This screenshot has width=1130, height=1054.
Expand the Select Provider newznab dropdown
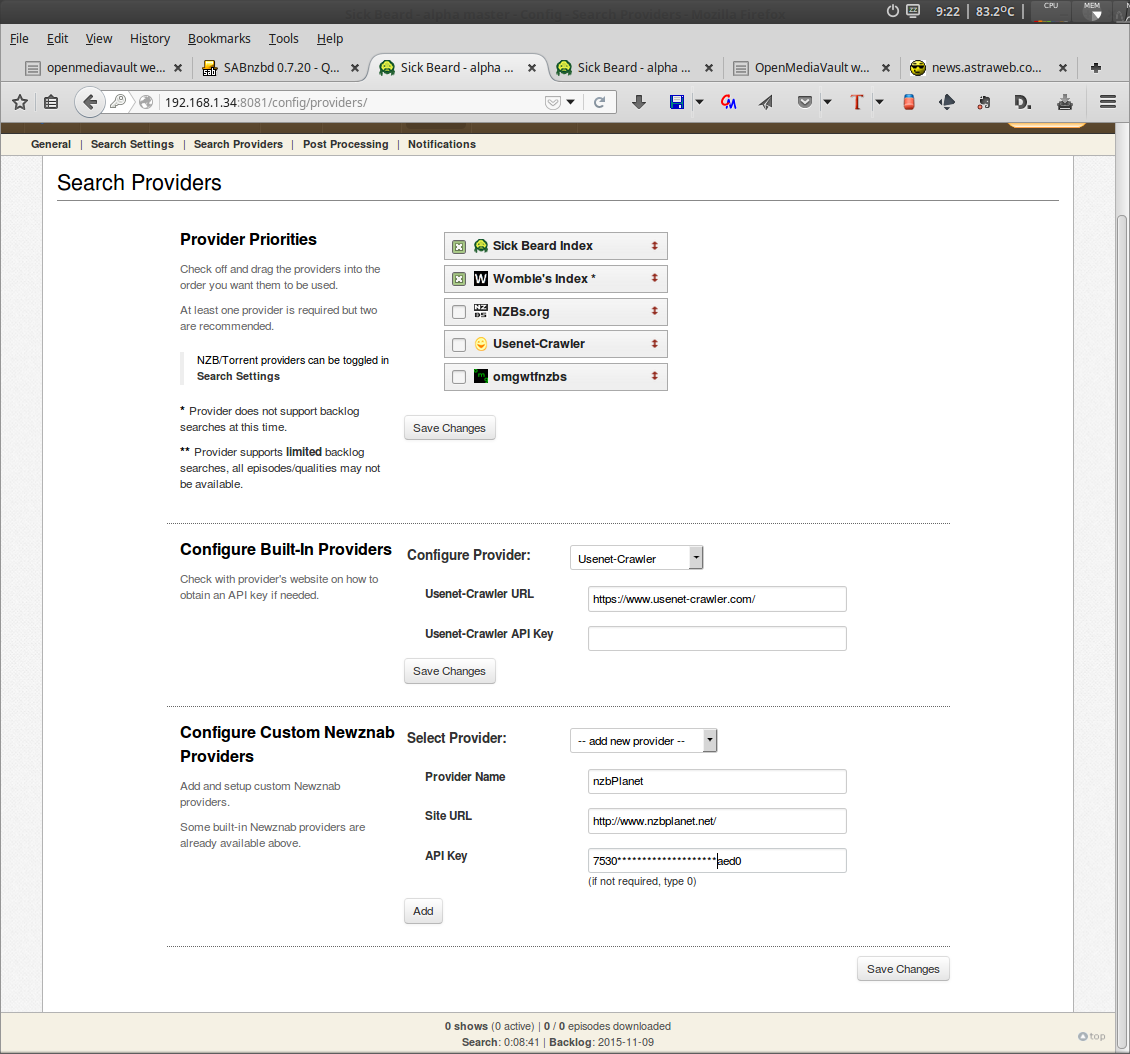point(643,741)
